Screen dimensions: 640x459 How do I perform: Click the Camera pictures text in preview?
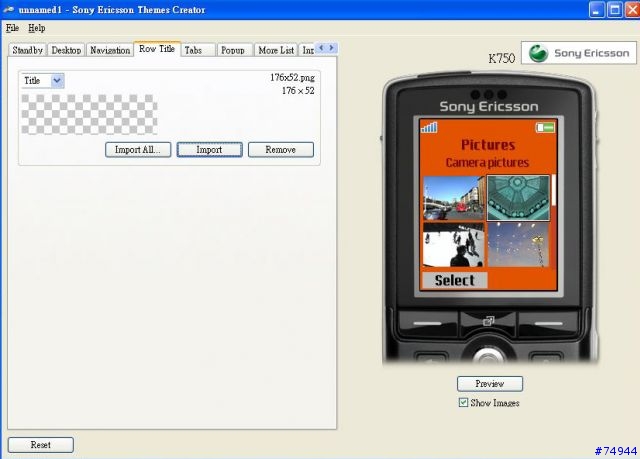pyautogui.click(x=487, y=162)
